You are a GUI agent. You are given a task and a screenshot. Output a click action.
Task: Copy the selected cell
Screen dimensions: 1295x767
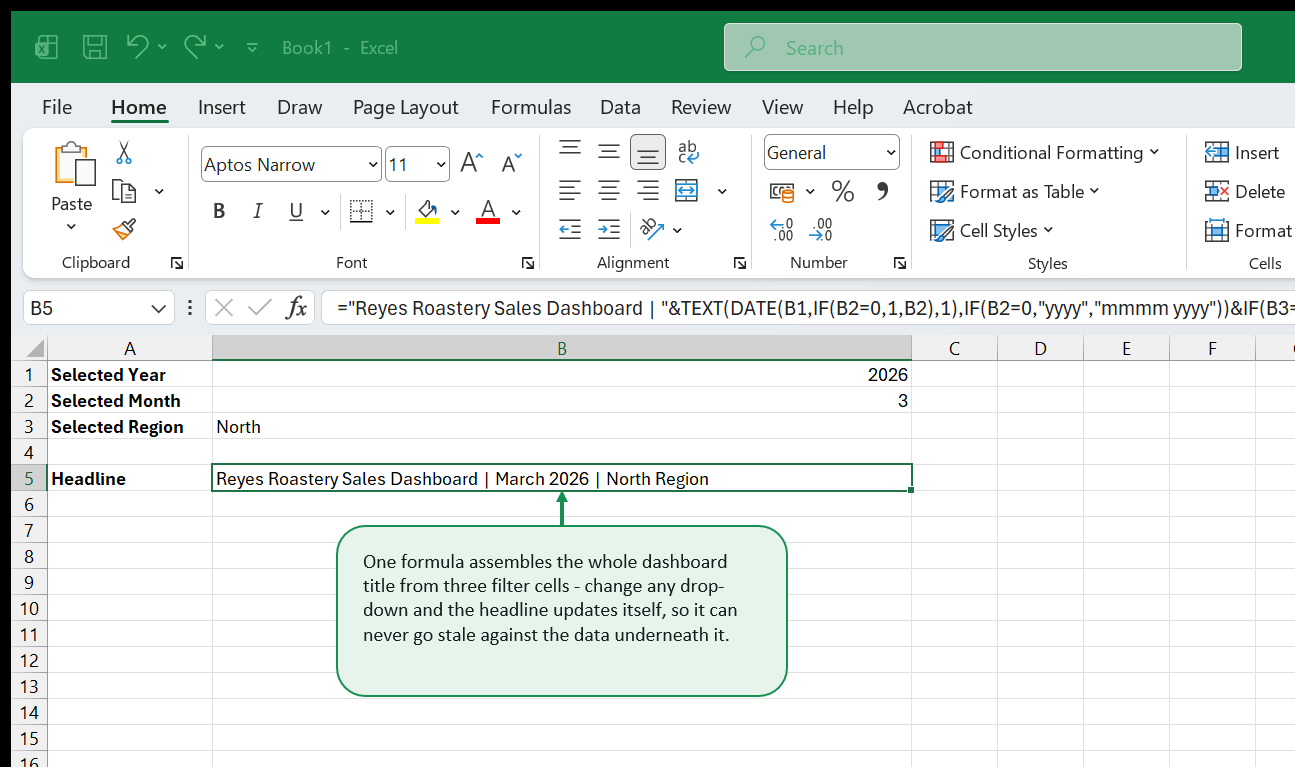[x=124, y=191]
